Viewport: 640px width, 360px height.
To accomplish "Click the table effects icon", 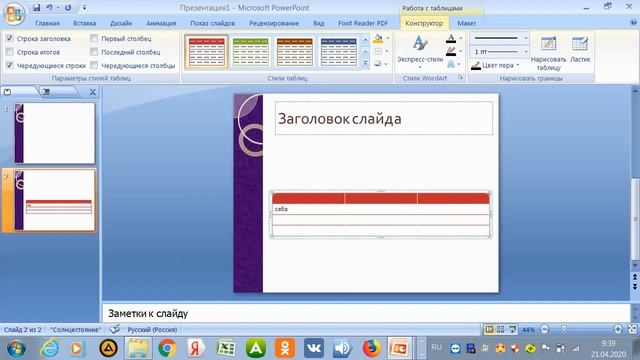I will [378, 64].
